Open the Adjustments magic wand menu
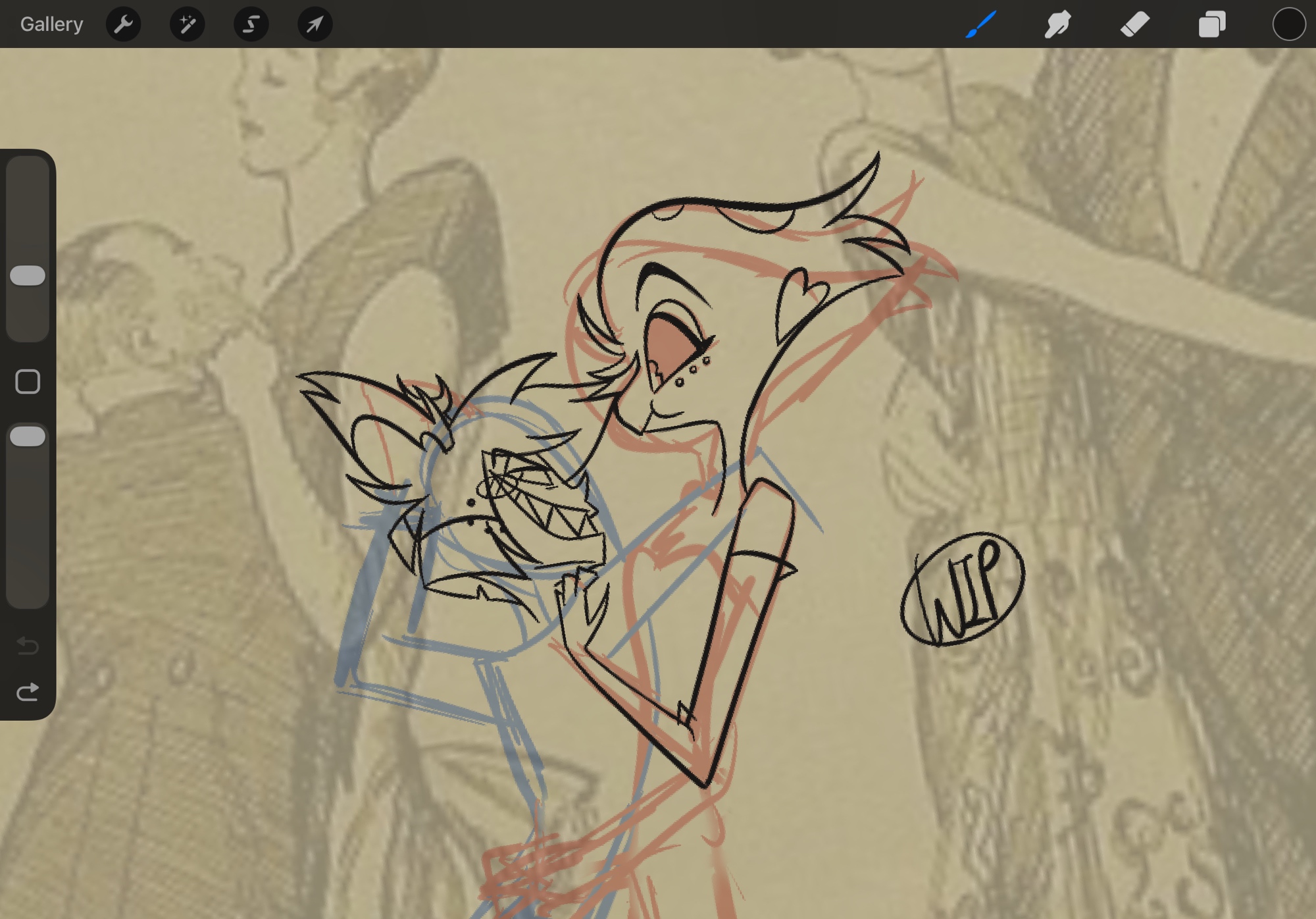Image resolution: width=1316 pixels, height=919 pixels. click(187, 24)
